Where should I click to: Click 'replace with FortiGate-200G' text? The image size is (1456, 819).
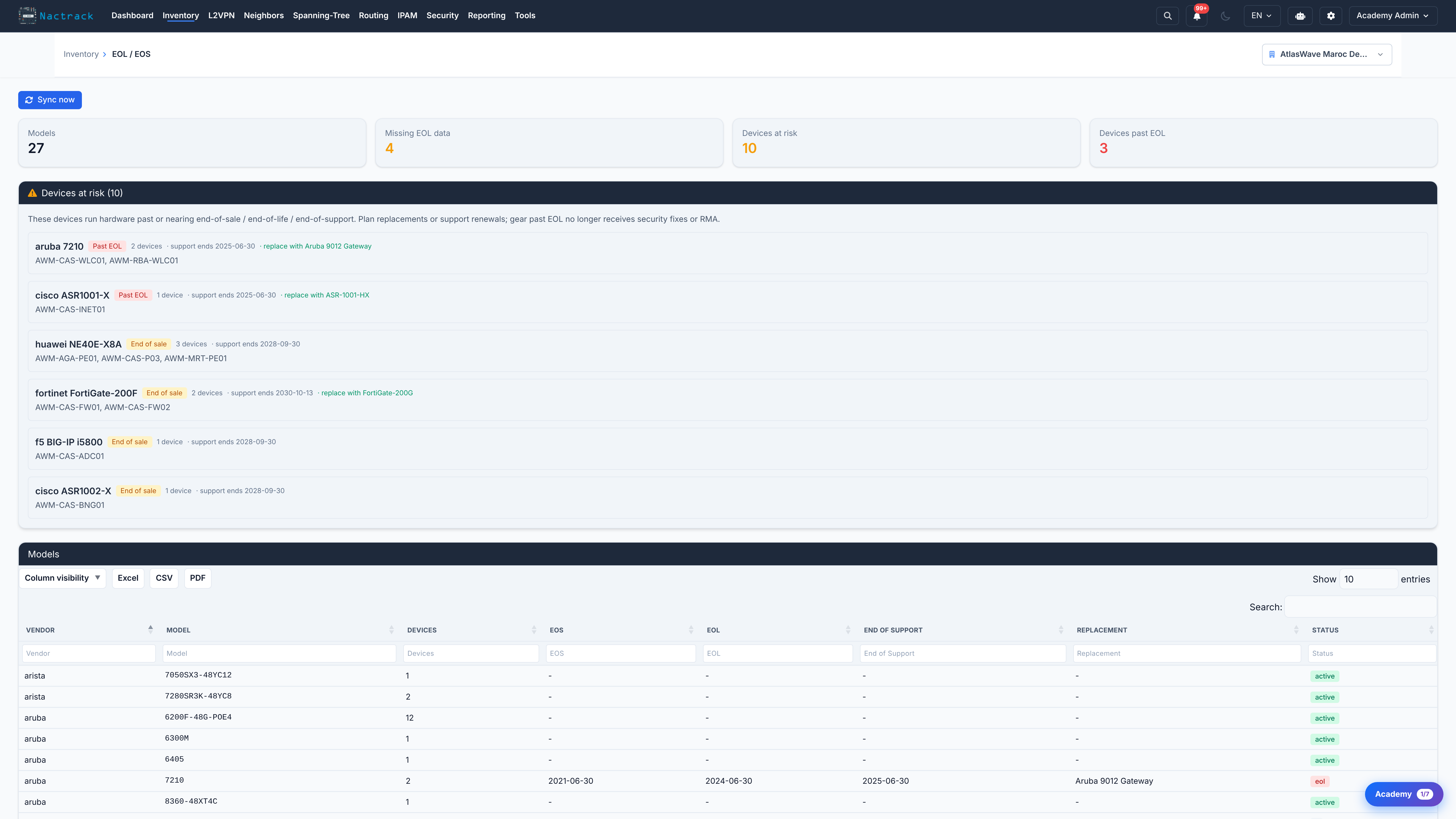367,393
